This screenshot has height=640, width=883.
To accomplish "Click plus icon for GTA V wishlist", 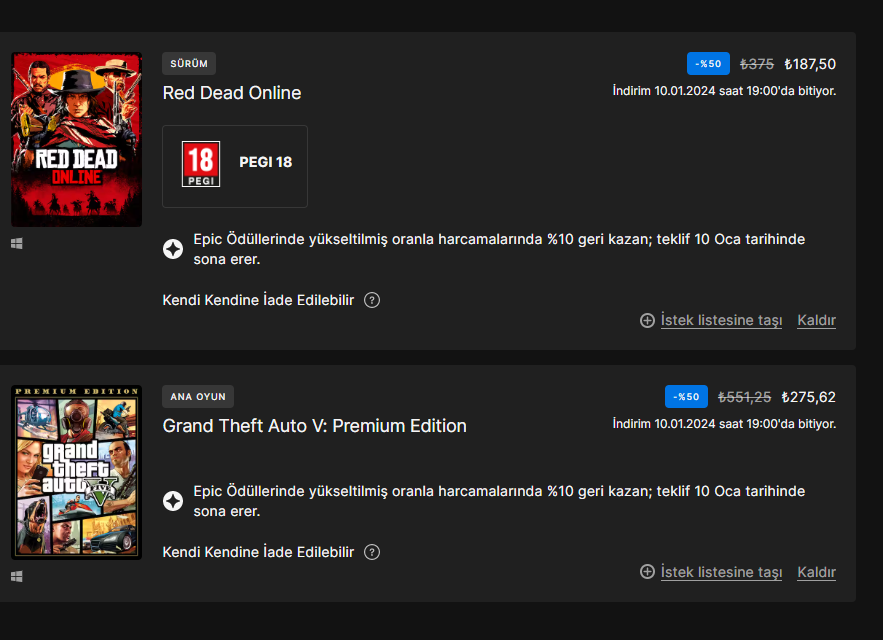I will [647, 573].
